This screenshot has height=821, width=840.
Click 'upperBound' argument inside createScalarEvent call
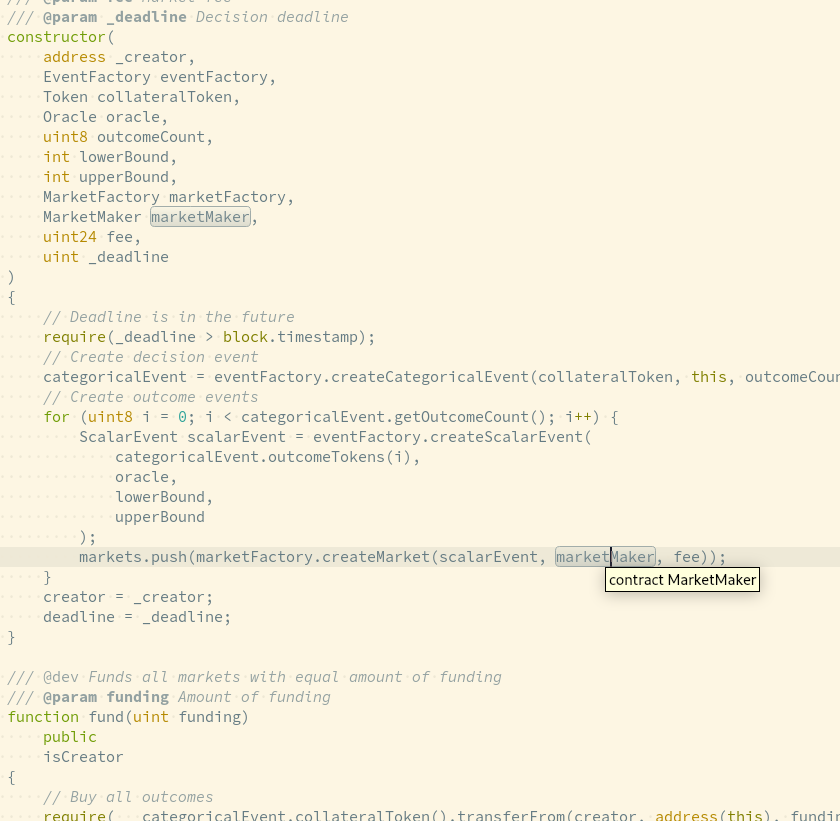[x=160, y=517]
